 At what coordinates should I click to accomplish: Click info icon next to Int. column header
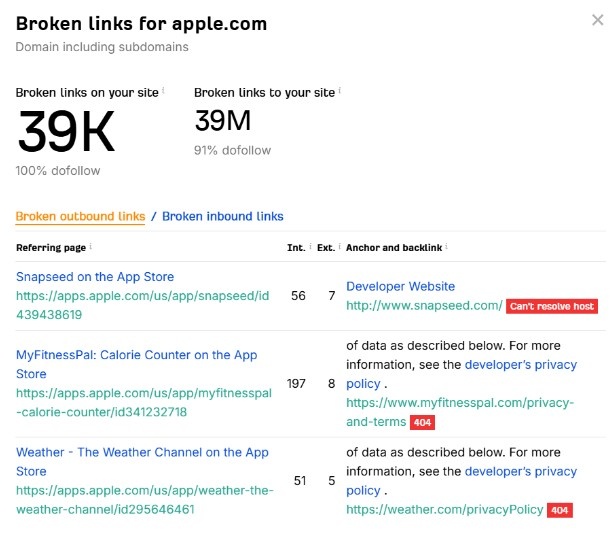pyautogui.click(x=310, y=246)
